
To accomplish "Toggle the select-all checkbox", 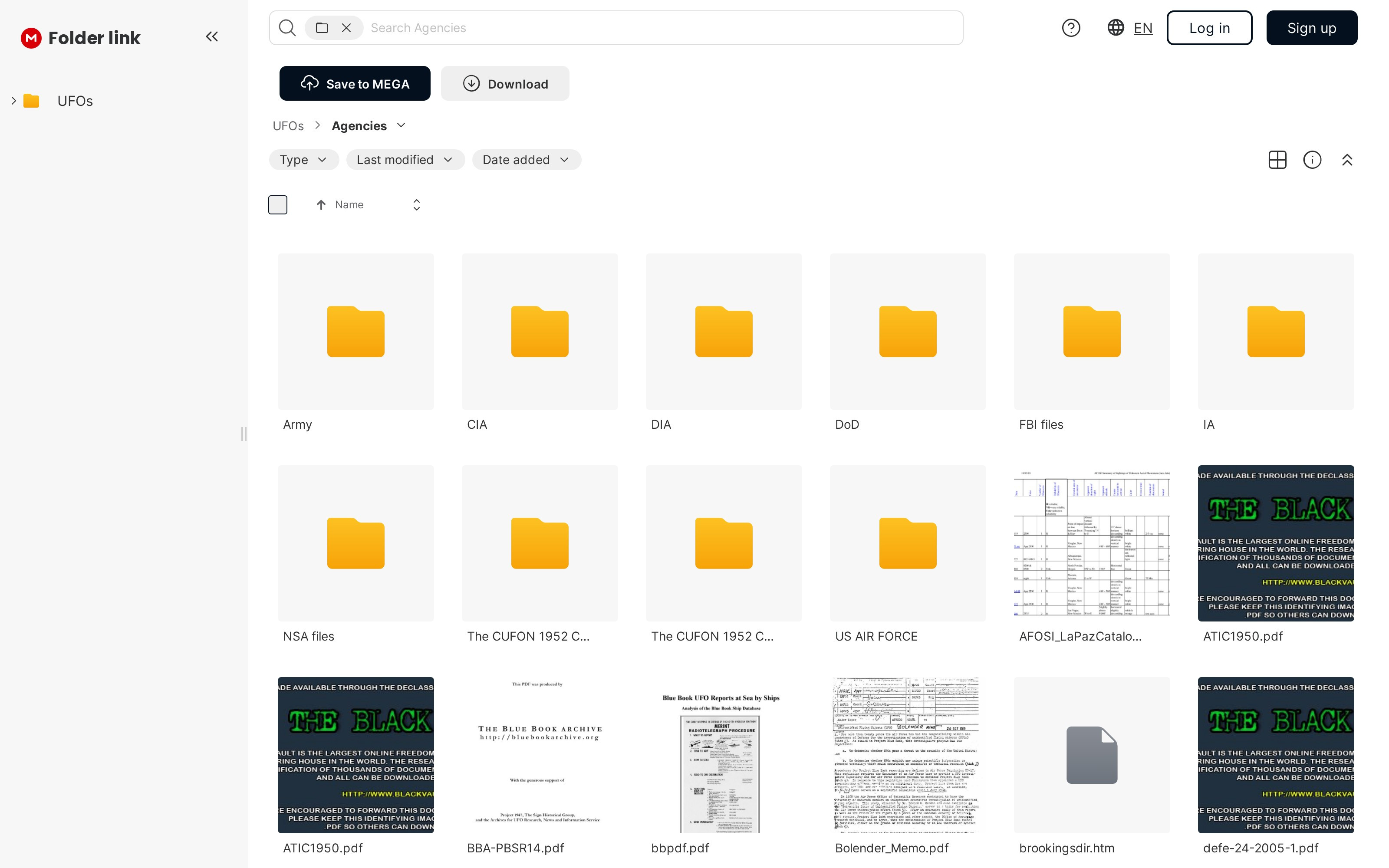I will pyautogui.click(x=278, y=205).
